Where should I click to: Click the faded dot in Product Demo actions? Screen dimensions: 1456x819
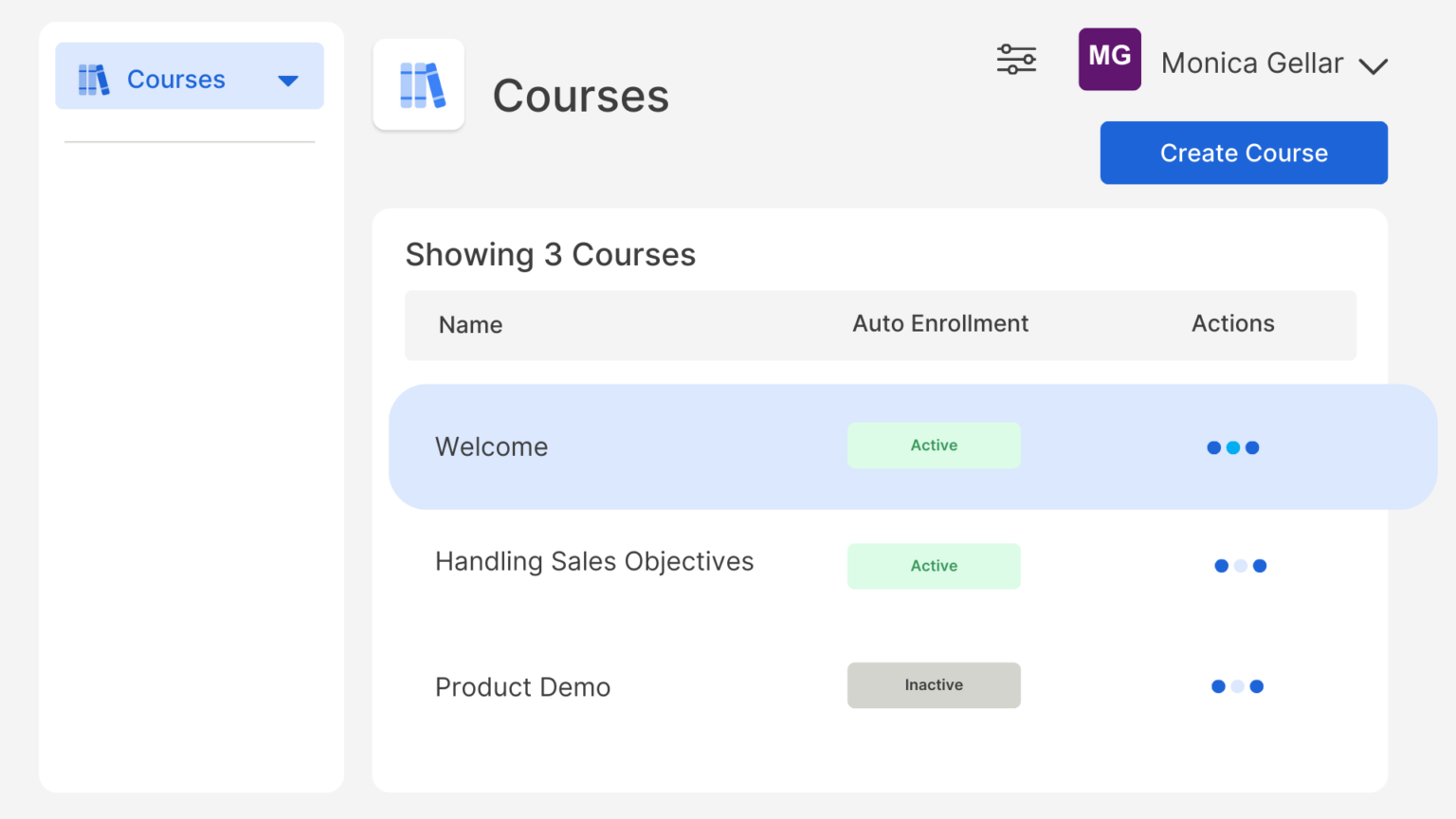click(x=1239, y=685)
